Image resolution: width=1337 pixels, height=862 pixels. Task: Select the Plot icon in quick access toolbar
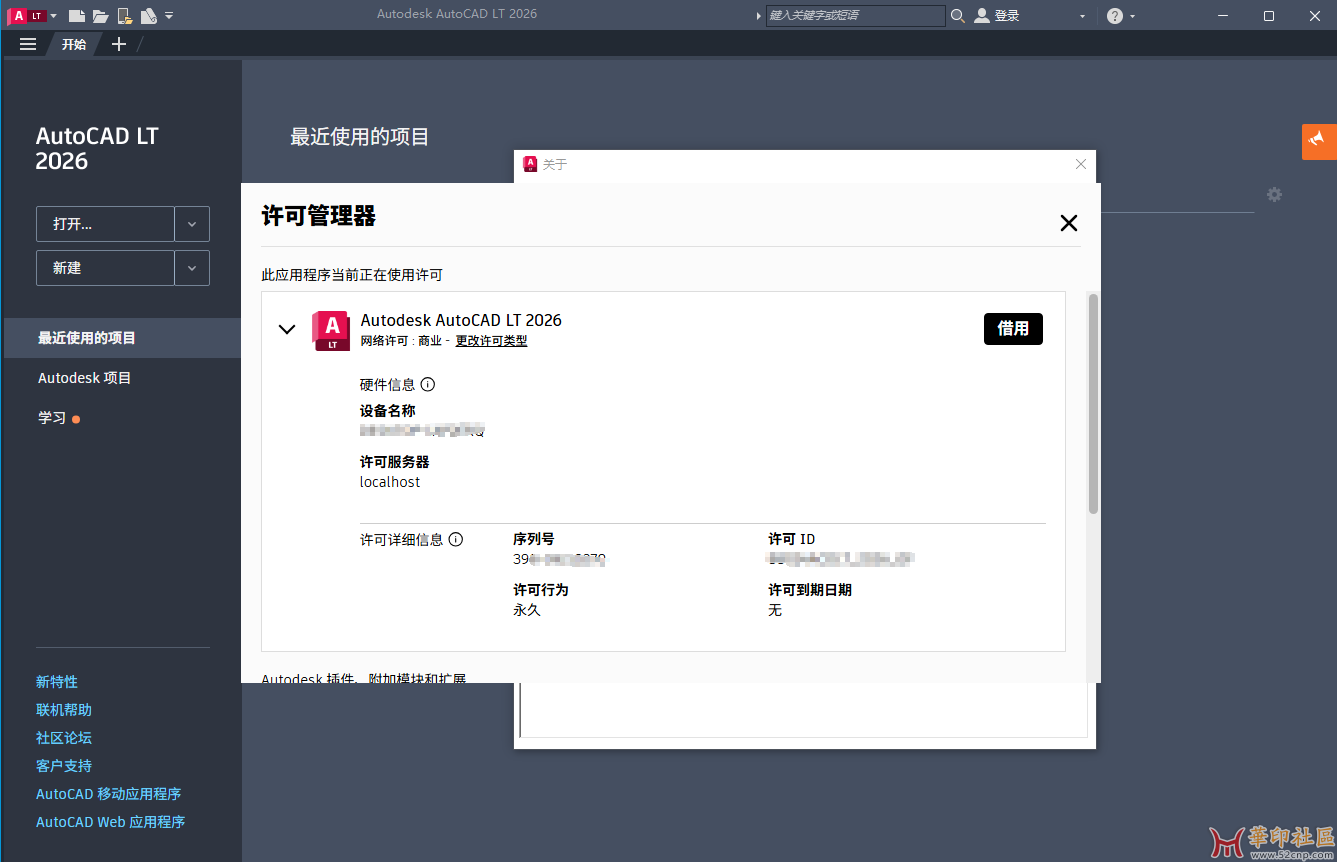pos(148,15)
